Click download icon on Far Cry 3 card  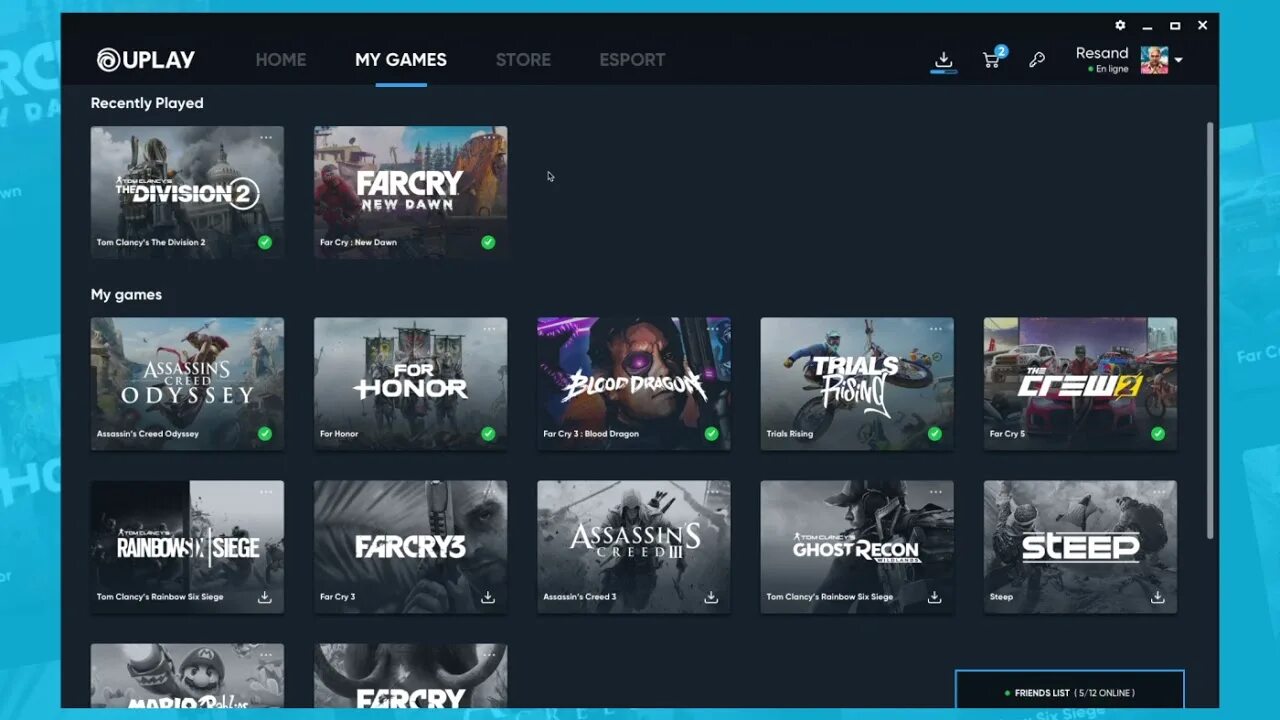488,597
